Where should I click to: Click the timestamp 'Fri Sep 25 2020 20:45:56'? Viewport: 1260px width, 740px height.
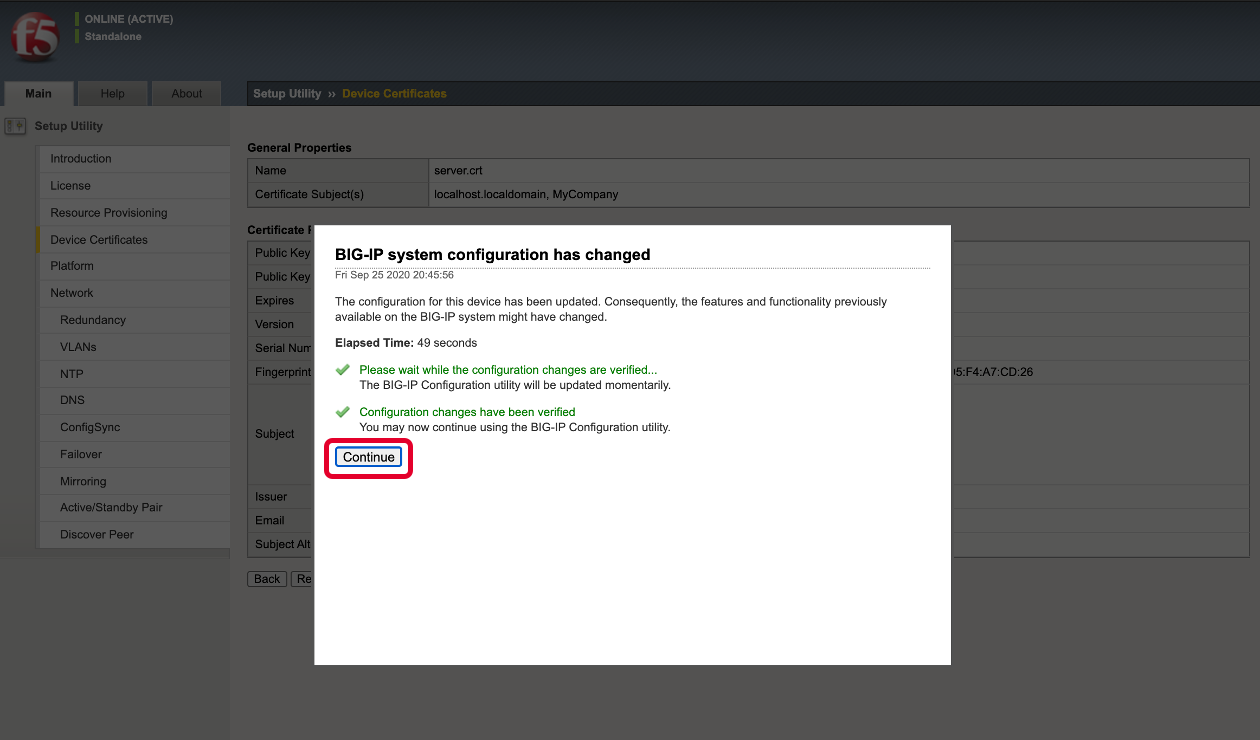pyautogui.click(x=394, y=274)
